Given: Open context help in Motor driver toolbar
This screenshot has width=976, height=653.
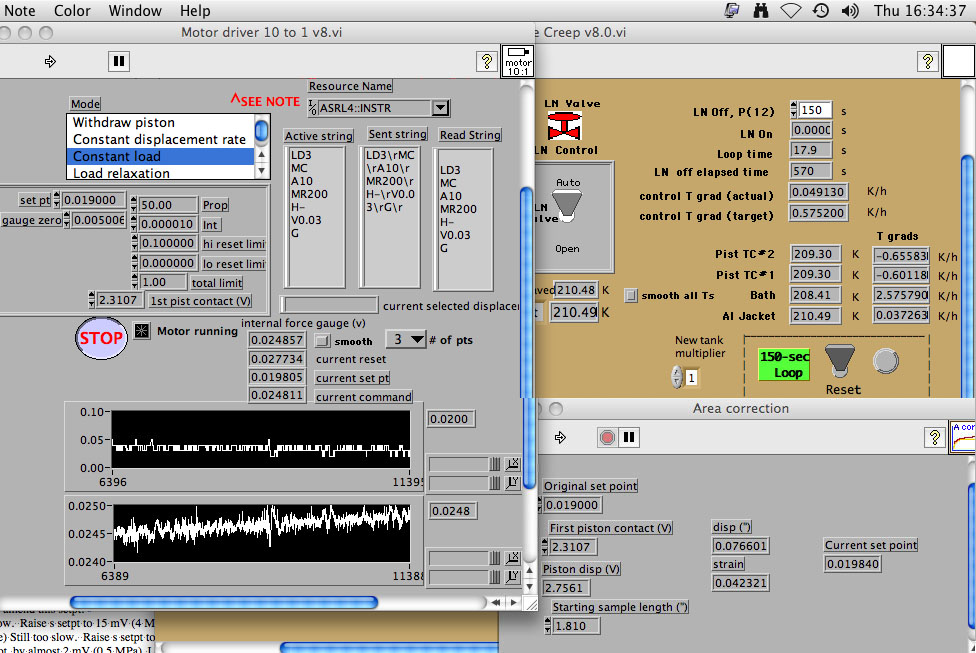Looking at the screenshot, I should point(486,62).
